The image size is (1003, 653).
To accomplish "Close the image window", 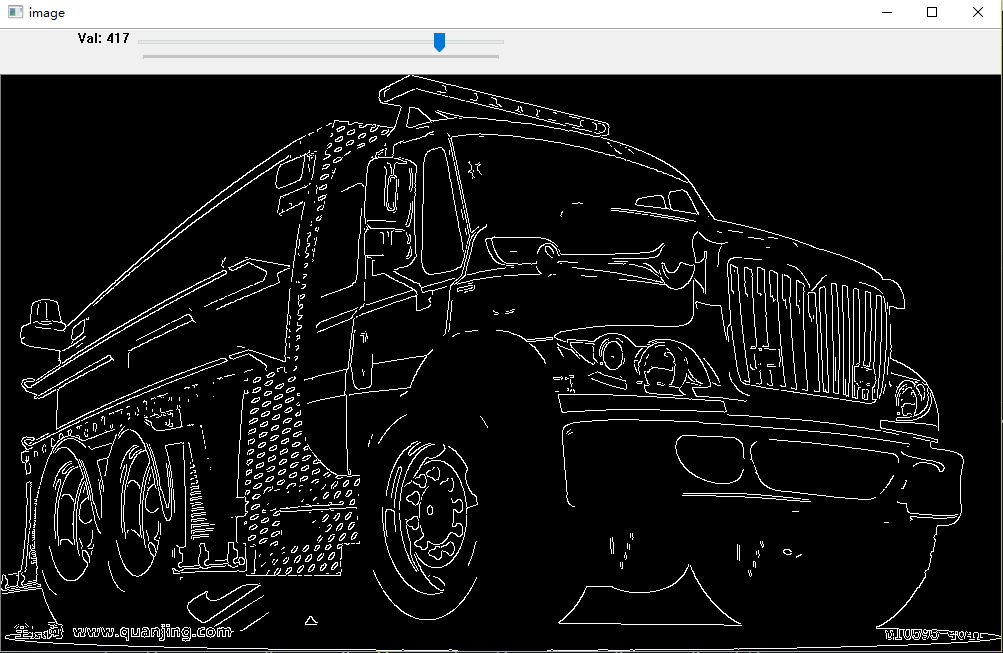I will point(977,12).
